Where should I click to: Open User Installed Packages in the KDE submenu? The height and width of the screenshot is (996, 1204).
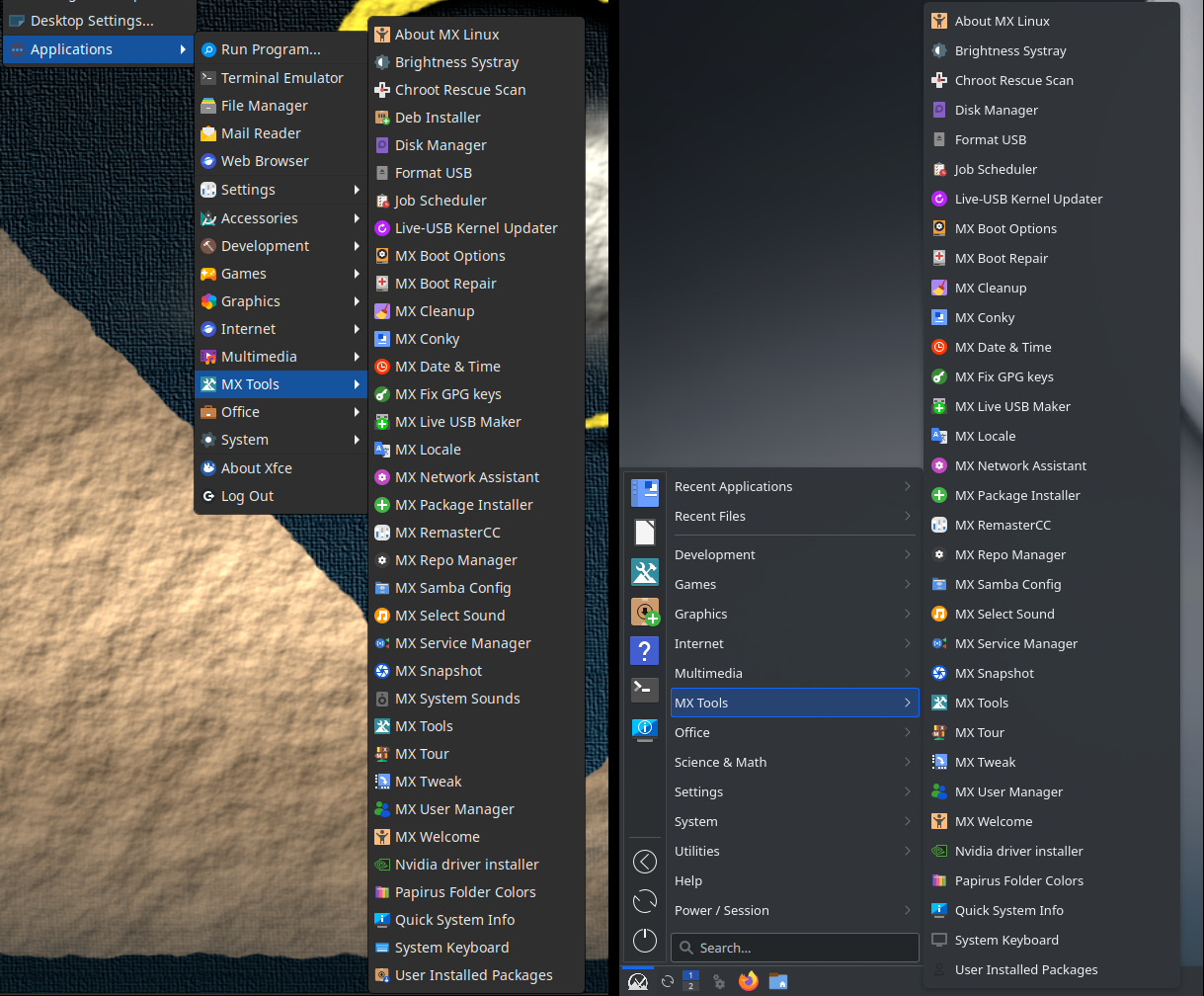tap(1051, 969)
